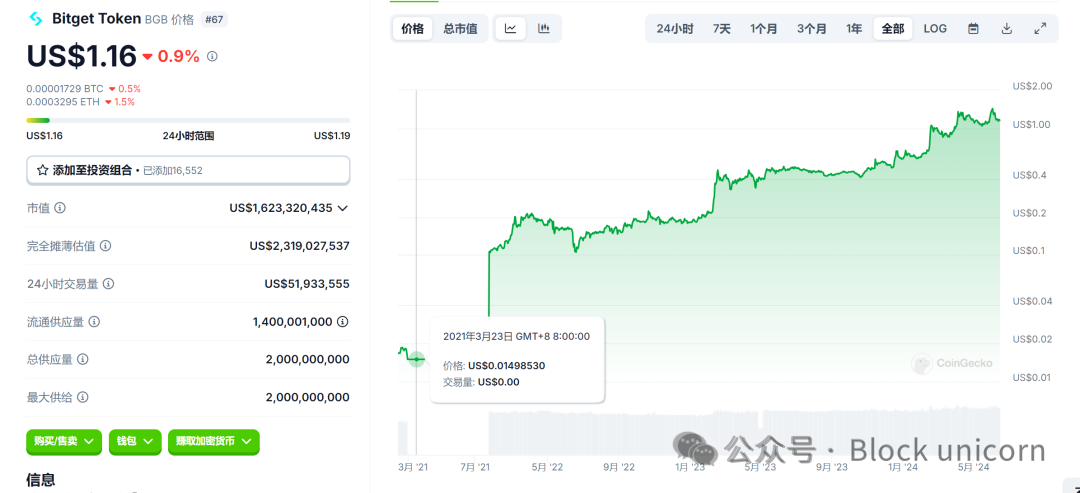Image resolution: width=1080 pixels, height=493 pixels.
Task: Click the US$51,933,555 trading volume value
Action: (307, 284)
